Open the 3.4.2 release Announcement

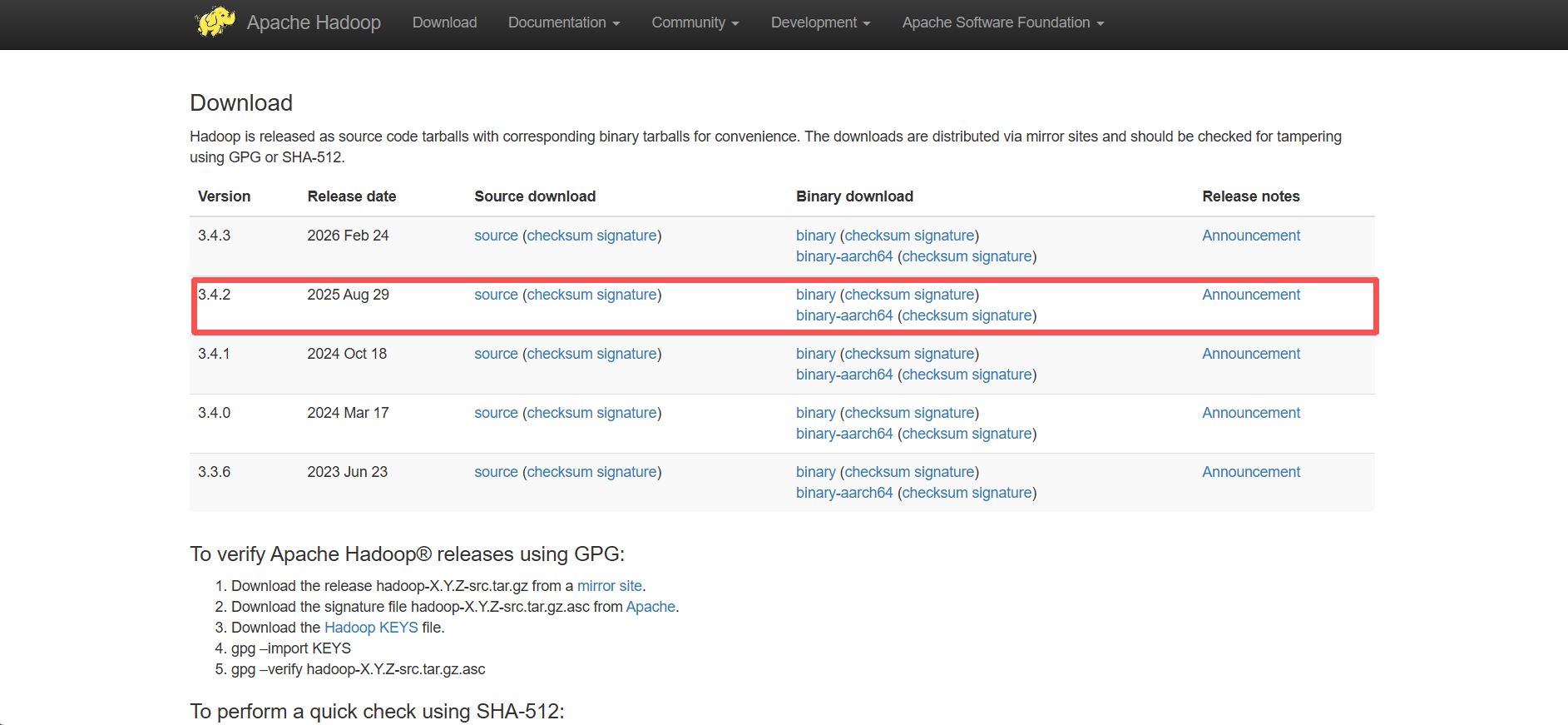[1251, 295]
